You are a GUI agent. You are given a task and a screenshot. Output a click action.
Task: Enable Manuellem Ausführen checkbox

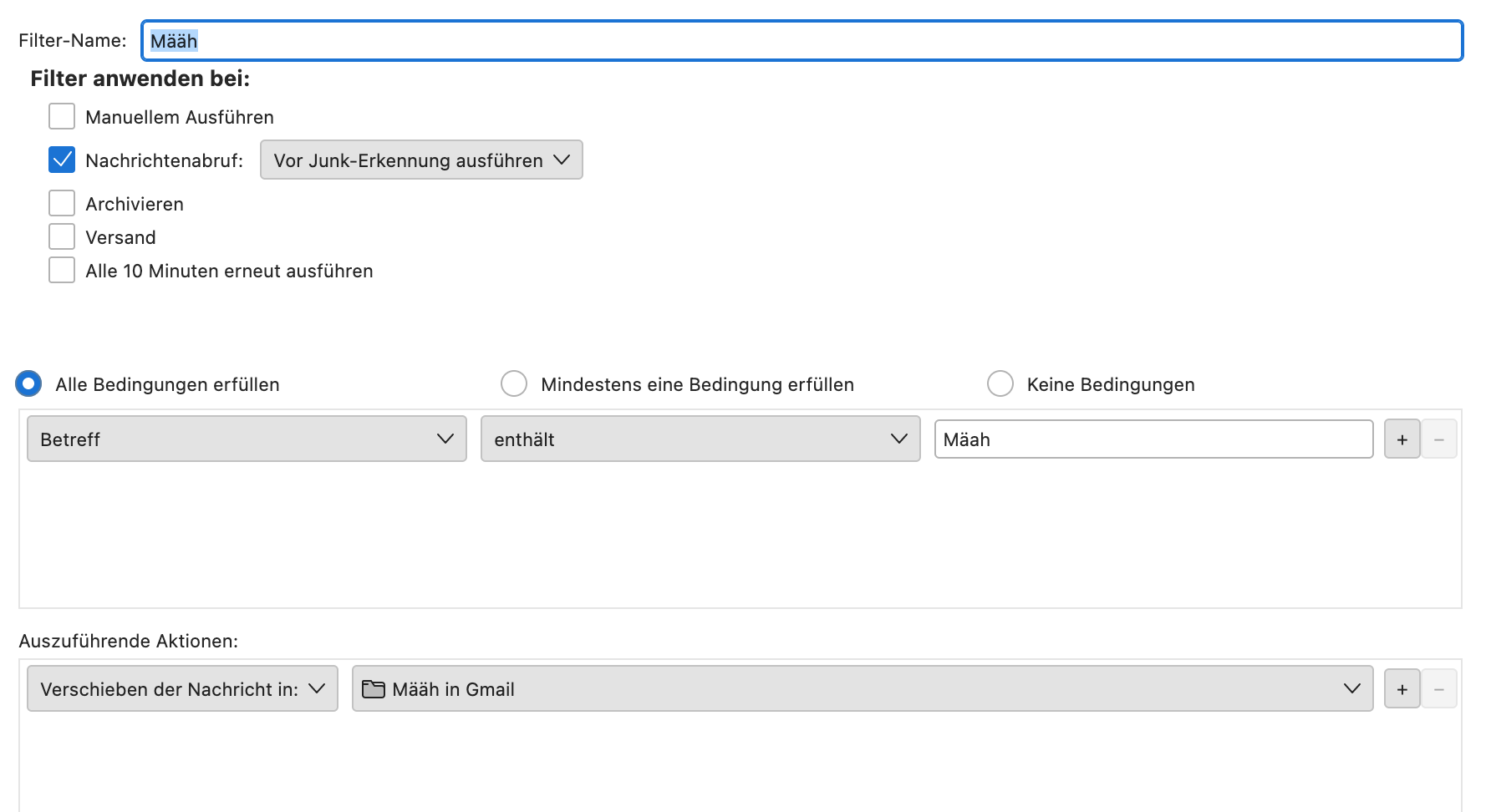point(62,117)
